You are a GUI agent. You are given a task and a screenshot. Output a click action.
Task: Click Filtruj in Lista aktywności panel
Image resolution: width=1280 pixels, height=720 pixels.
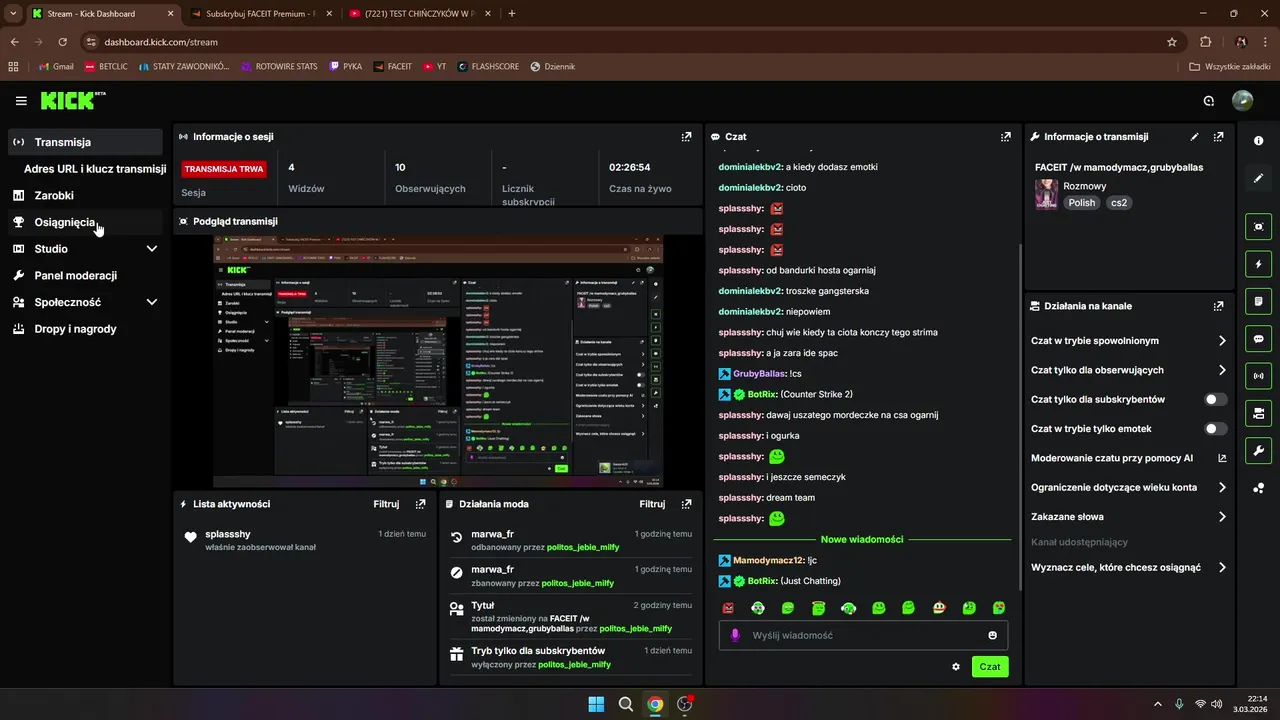(x=386, y=504)
